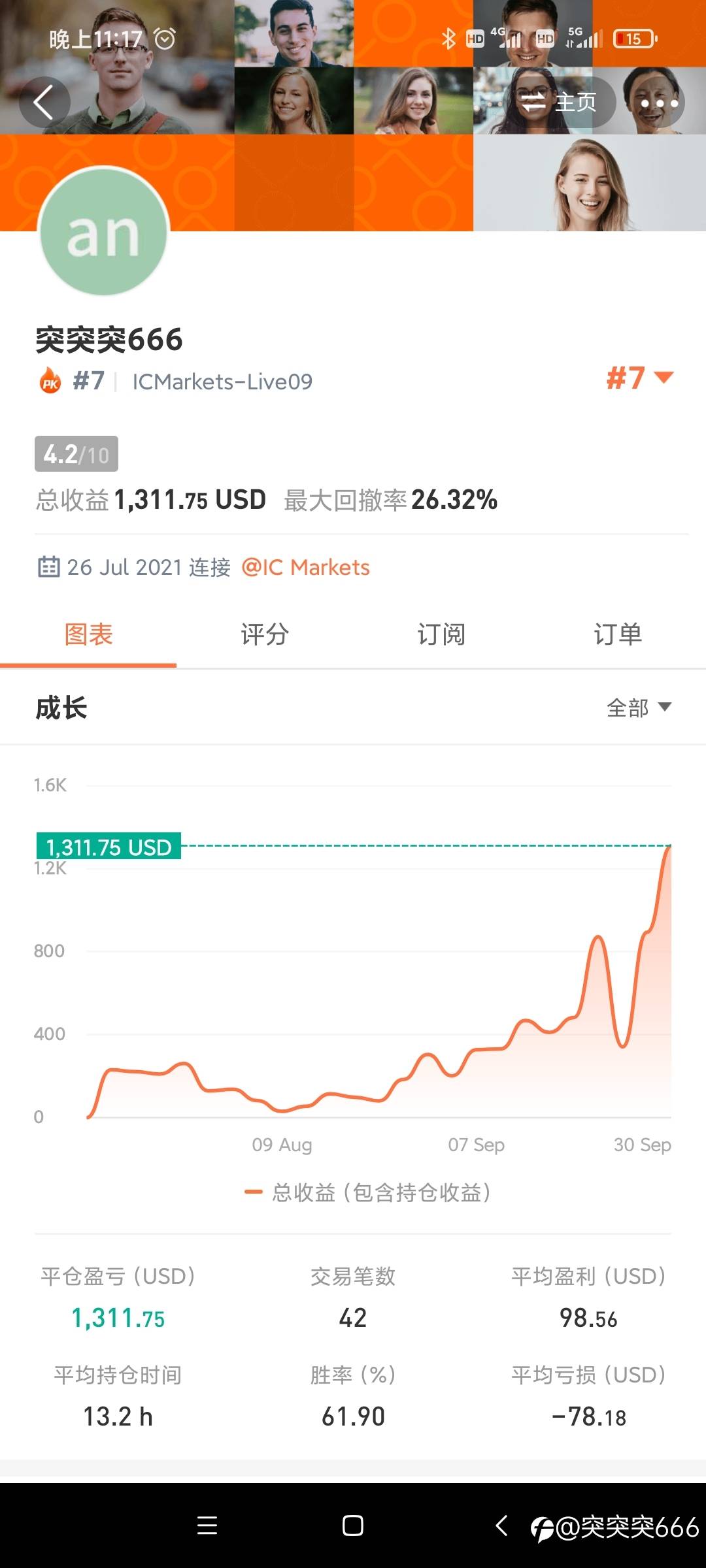Tap the green 'an' profile avatar
Image resolution: width=706 pixels, height=1568 pixels.
[x=103, y=232]
